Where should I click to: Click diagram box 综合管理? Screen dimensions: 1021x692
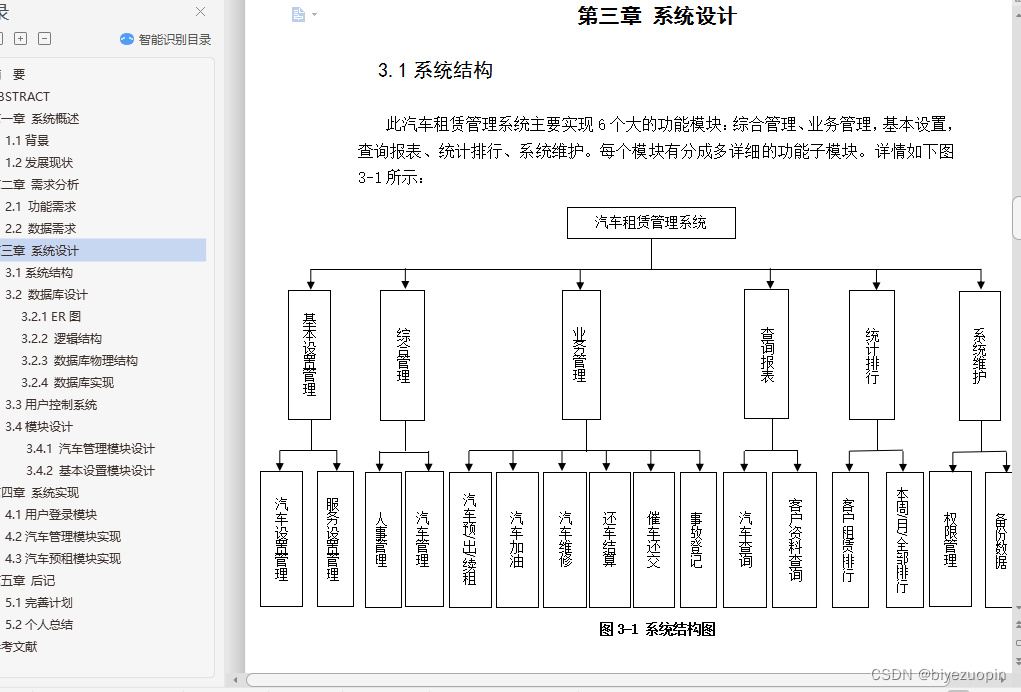pyautogui.click(x=402, y=355)
